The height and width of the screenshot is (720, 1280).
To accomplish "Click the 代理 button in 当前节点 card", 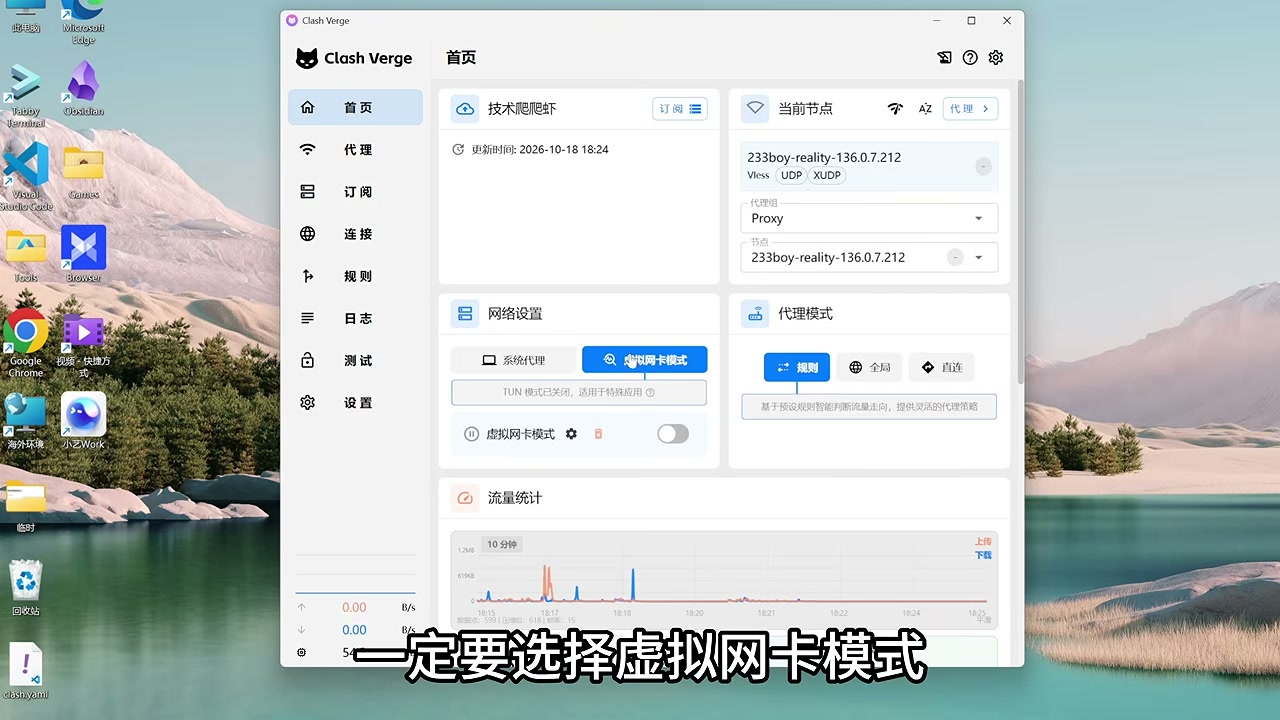I will (970, 108).
